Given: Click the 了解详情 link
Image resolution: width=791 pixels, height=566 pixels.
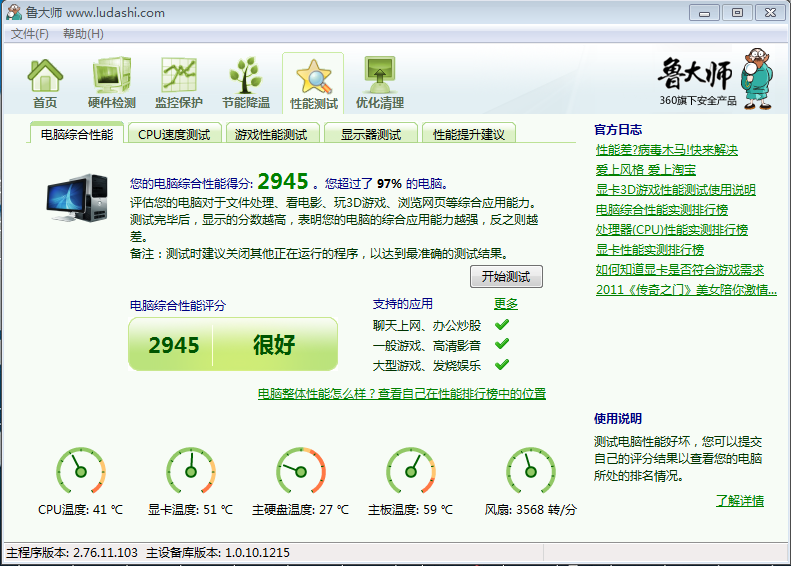Looking at the screenshot, I should click(740, 501).
